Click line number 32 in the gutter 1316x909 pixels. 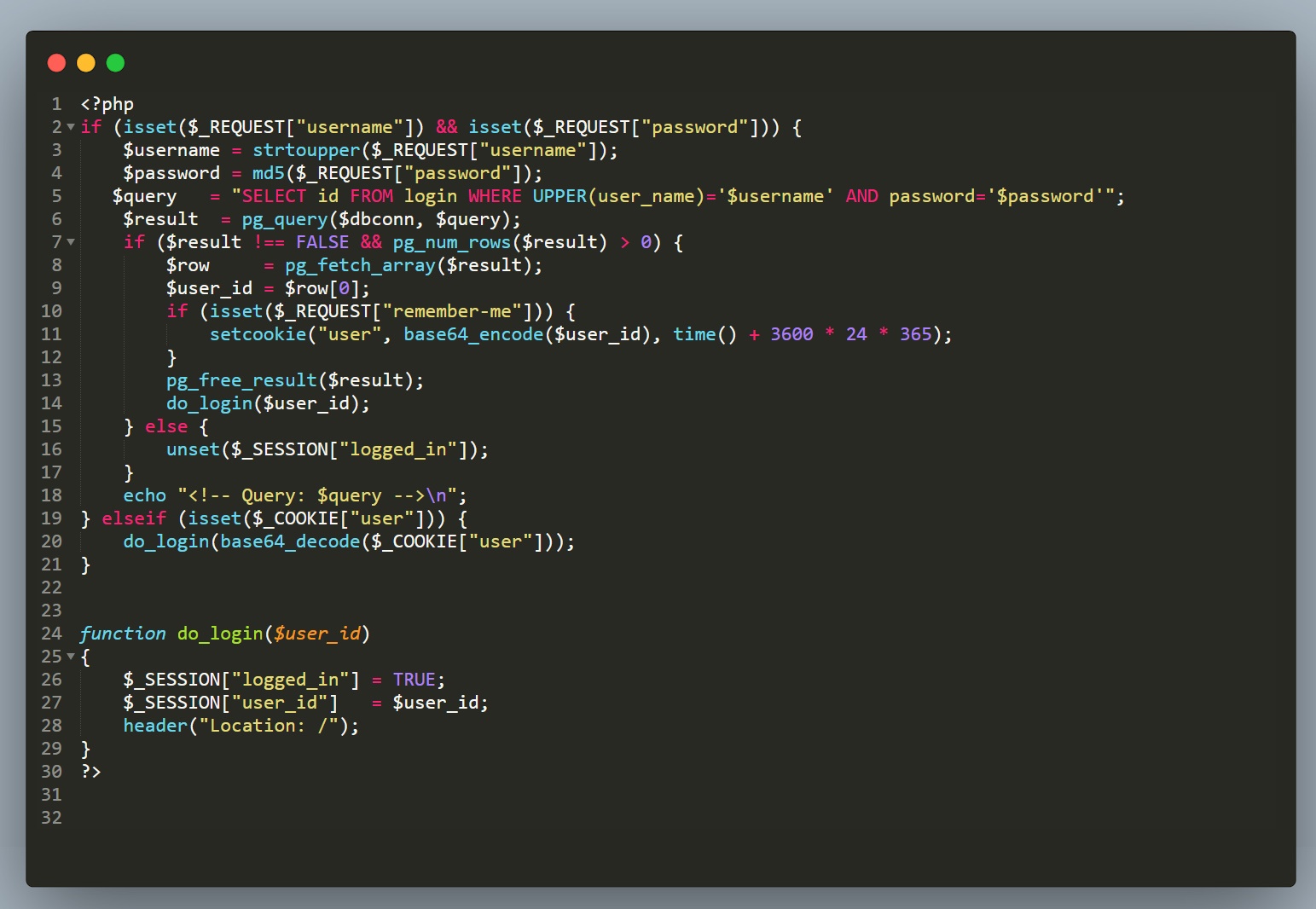click(x=51, y=818)
